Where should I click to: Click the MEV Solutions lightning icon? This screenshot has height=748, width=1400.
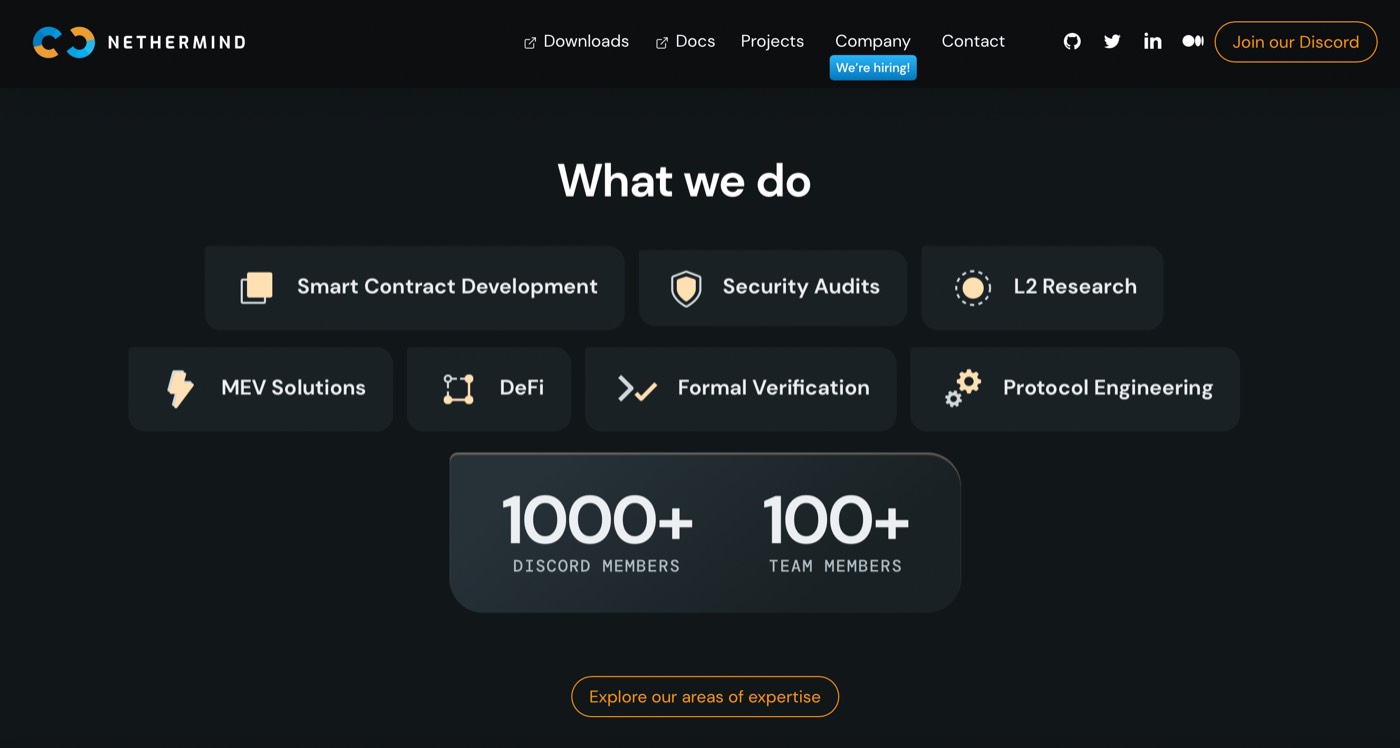tap(180, 389)
